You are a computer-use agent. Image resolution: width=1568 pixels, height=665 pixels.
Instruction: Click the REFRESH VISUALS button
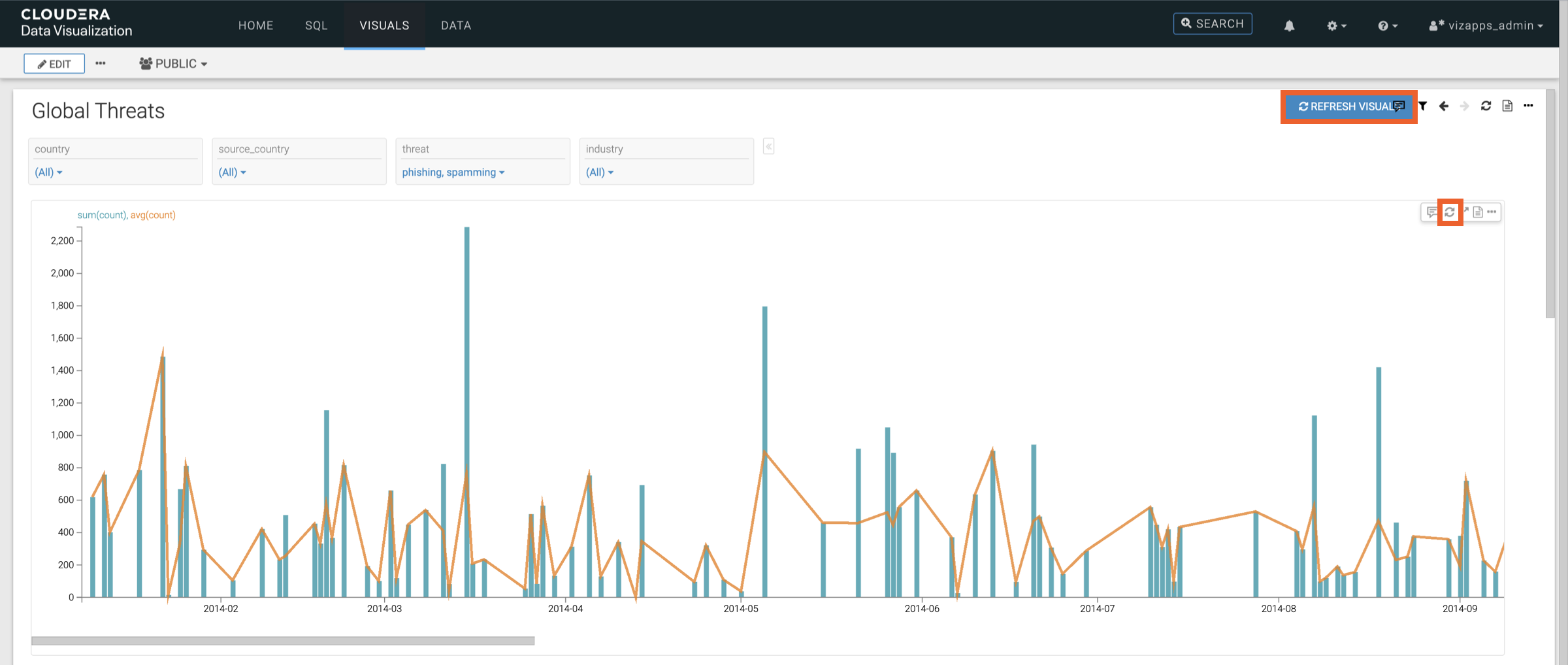click(x=1346, y=106)
